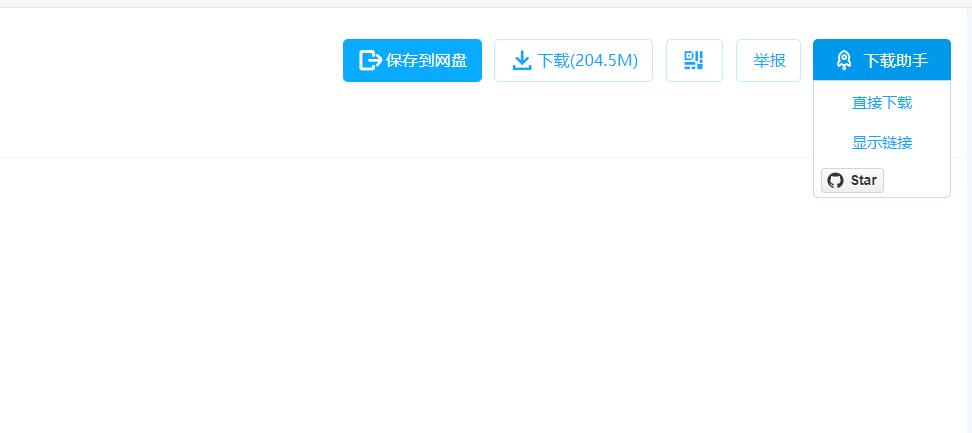Click the 204.5M file size text
This screenshot has width=972, height=433.
(605, 60)
